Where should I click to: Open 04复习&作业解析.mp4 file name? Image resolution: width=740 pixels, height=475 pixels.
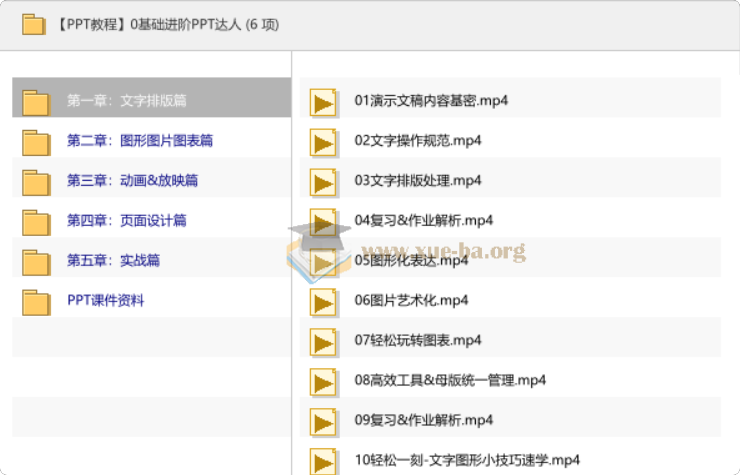pyautogui.click(x=423, y=221)
